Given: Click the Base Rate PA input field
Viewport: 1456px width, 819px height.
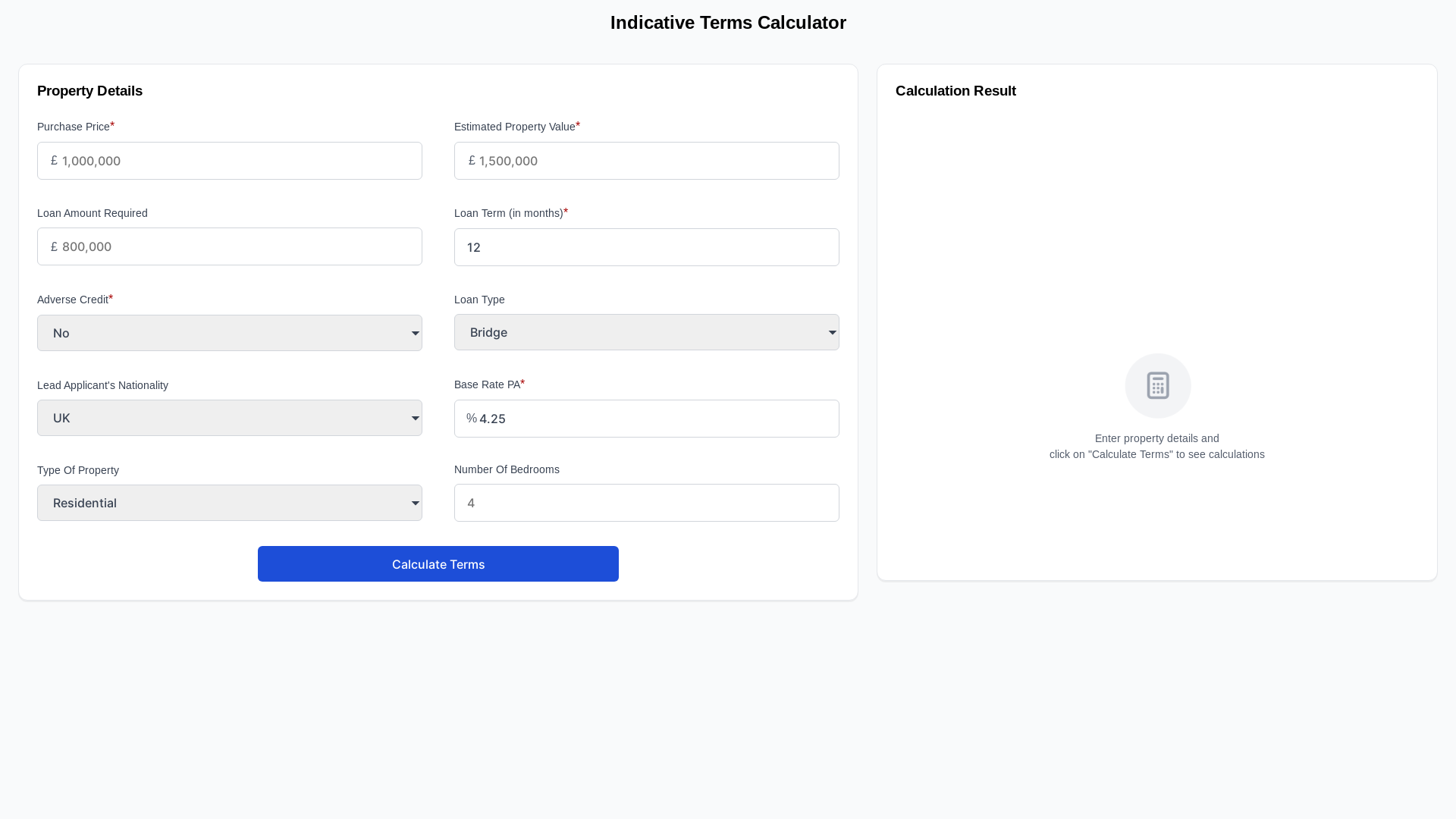Looking at the screenshot, I should 647,419.
